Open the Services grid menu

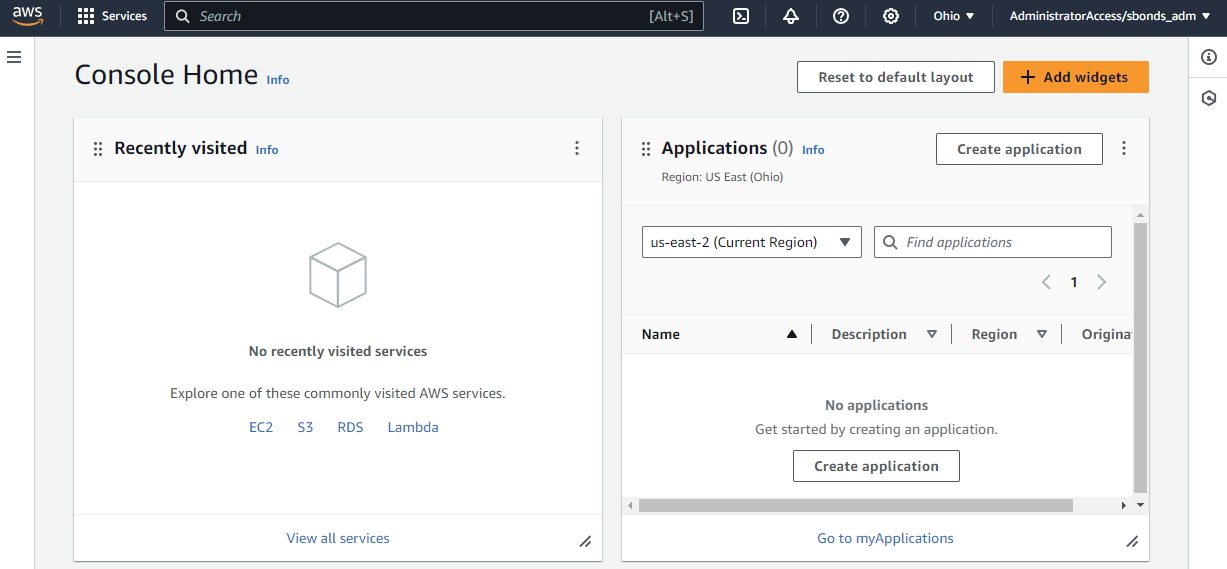[x=112, y=16]
